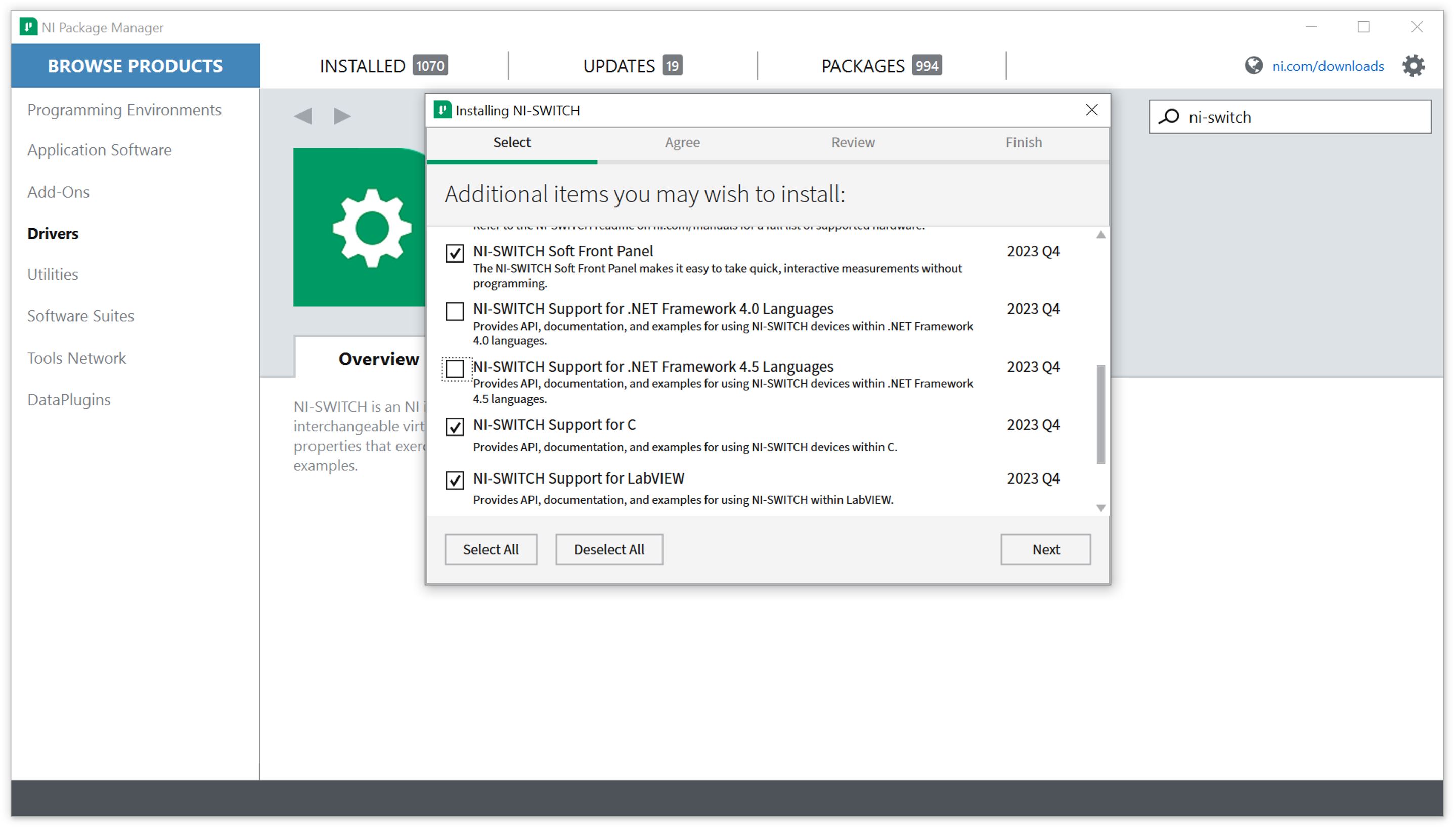Uncheck NI-SWITCH Support for LabVIEW
This screenshot has height=829, width=1456.
point(454,480)
